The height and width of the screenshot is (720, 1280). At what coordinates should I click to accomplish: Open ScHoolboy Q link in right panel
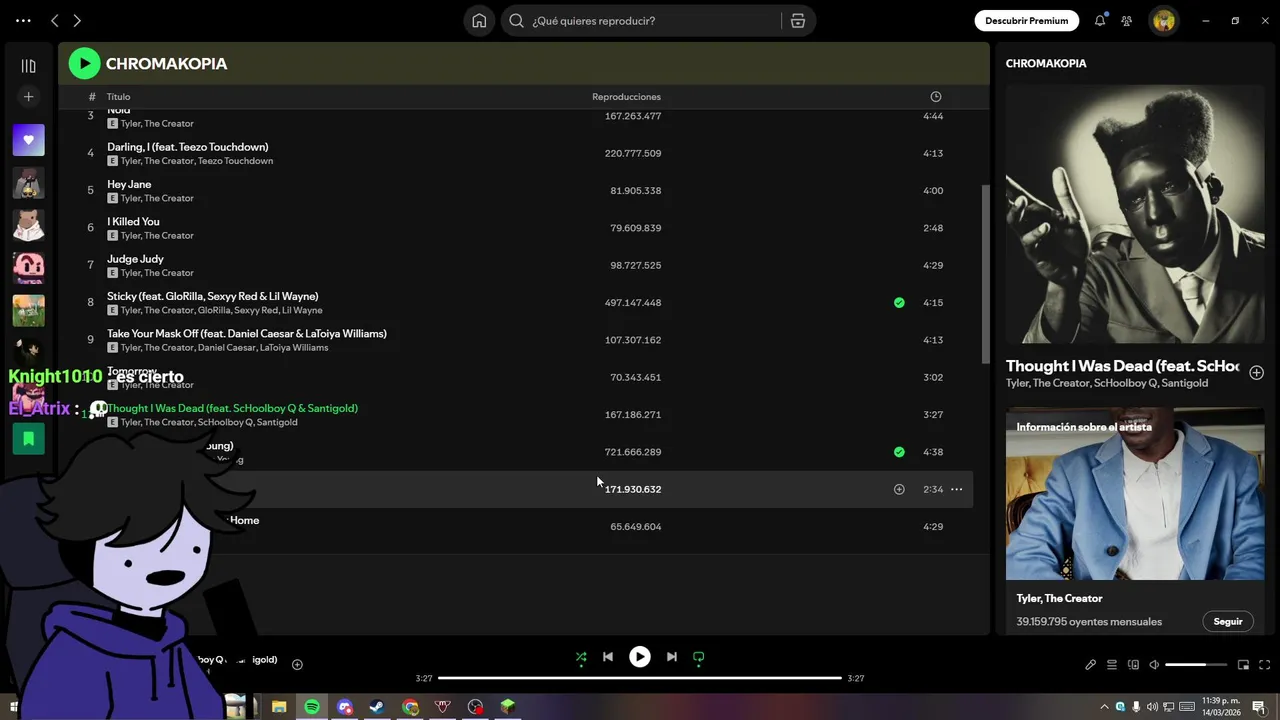[1124, 383]
